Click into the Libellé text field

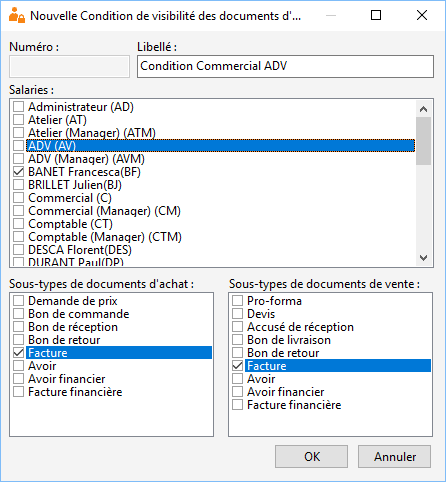tap(285, 66)
